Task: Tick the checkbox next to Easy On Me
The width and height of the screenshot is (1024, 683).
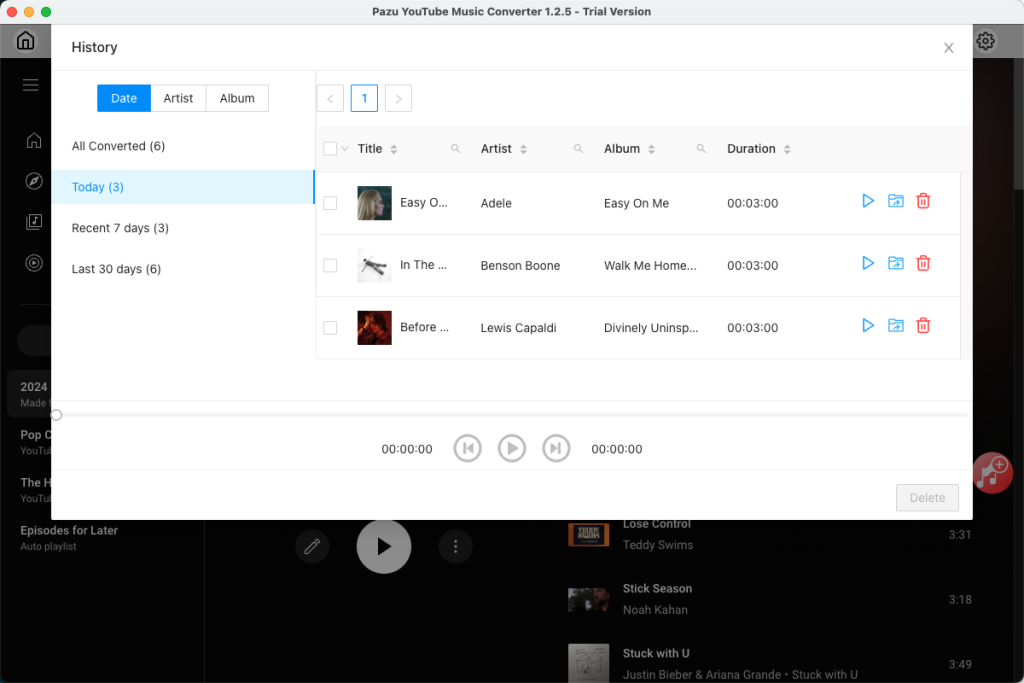Action: pyautogui.click(x=331, y=202)
